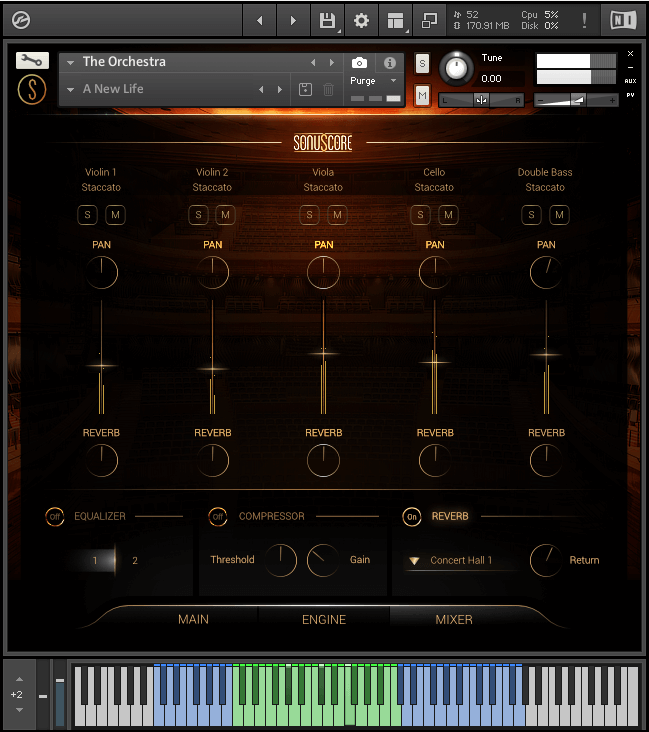Click the compressor Threshold knob
This screenshot has height=732, width=649.
tap(280, 560)
